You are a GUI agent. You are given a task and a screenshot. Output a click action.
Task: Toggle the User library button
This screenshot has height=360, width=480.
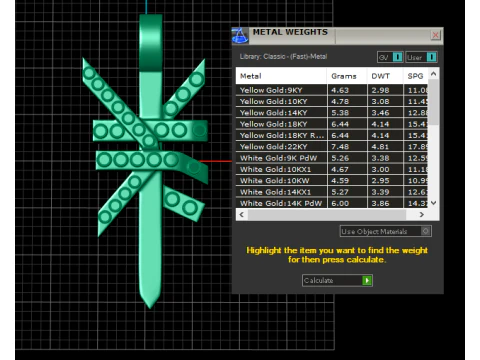421,57
